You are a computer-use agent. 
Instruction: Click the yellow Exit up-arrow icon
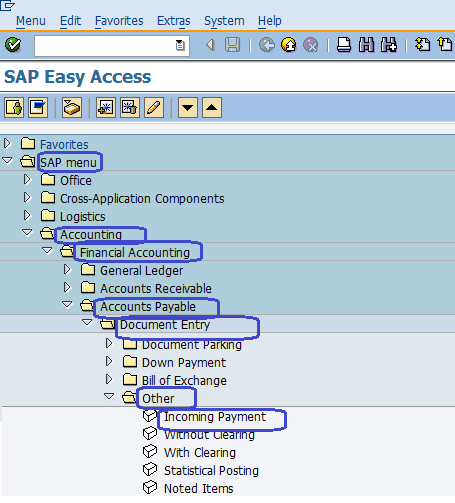point(289,45)
